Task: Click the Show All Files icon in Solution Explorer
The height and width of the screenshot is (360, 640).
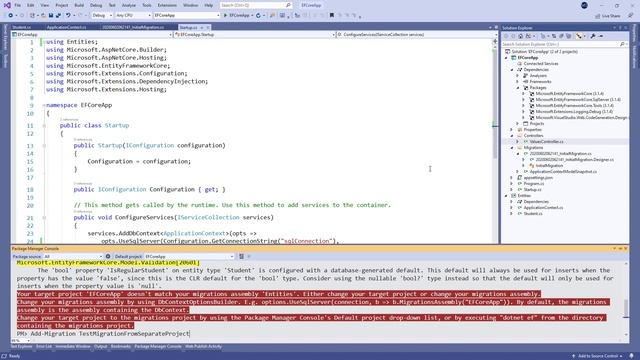Action: point(569,36)
